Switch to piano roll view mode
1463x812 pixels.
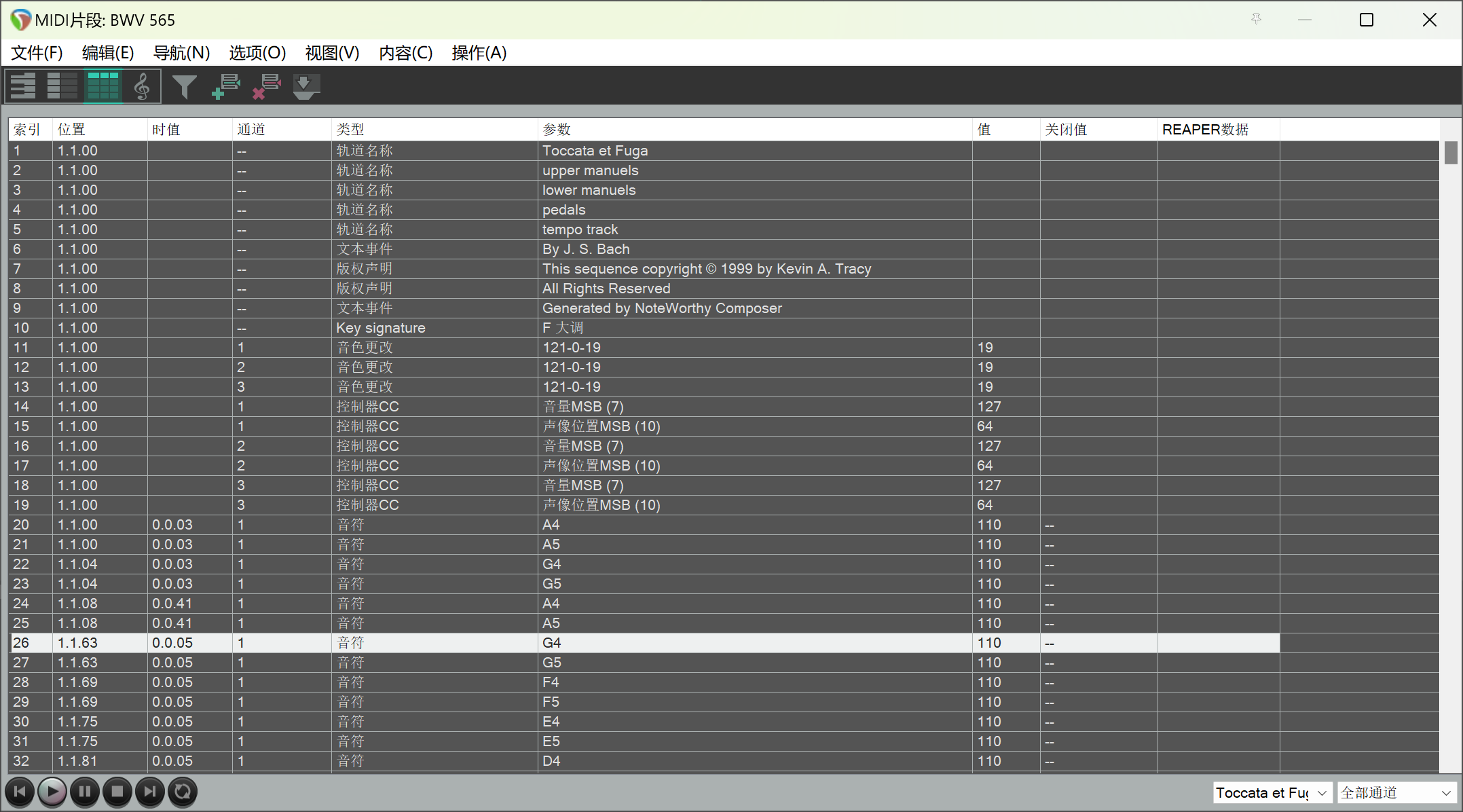(x=23, y=86)
